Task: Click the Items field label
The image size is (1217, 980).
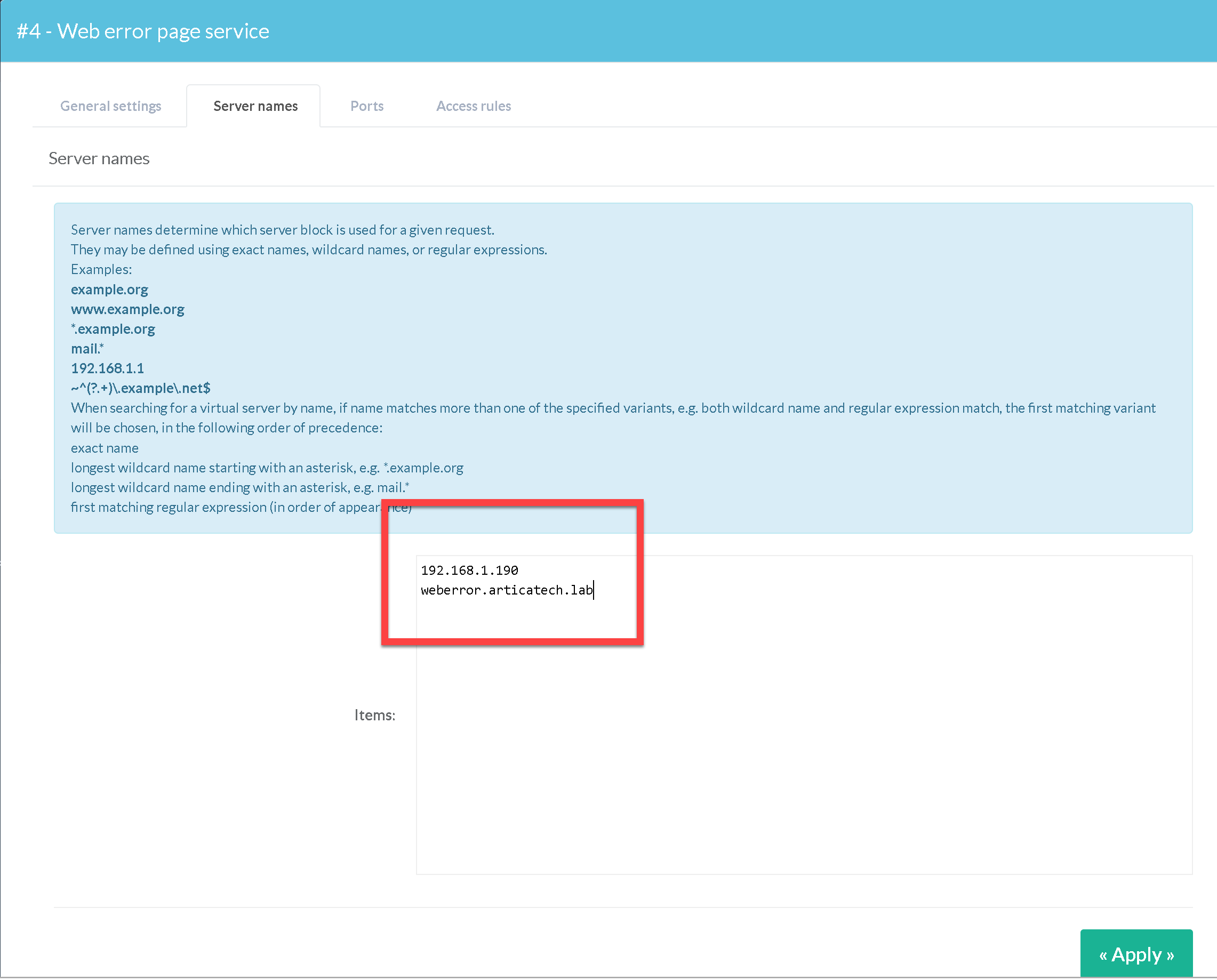Action: [x=374, y=715]
